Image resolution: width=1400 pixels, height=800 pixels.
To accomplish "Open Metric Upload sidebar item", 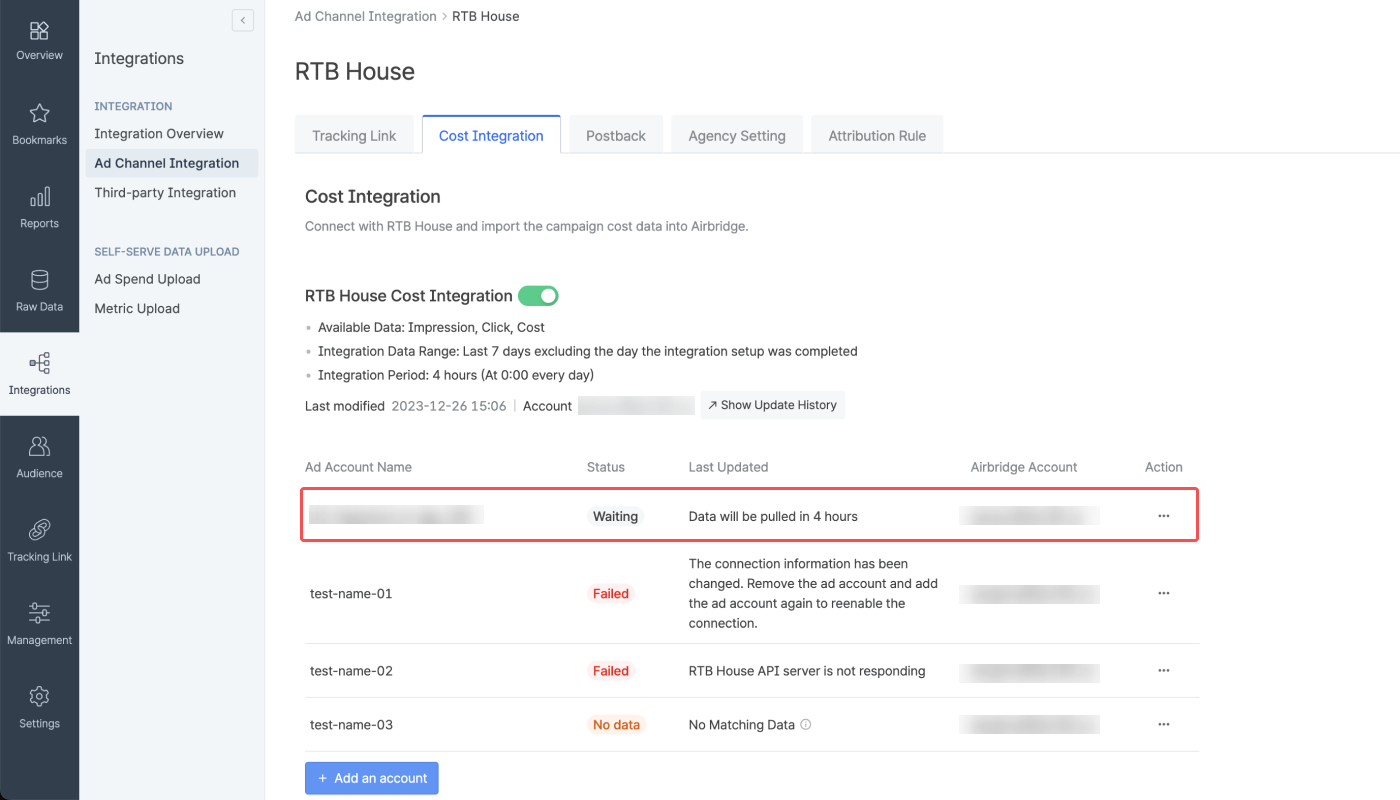I will point(137,308).
